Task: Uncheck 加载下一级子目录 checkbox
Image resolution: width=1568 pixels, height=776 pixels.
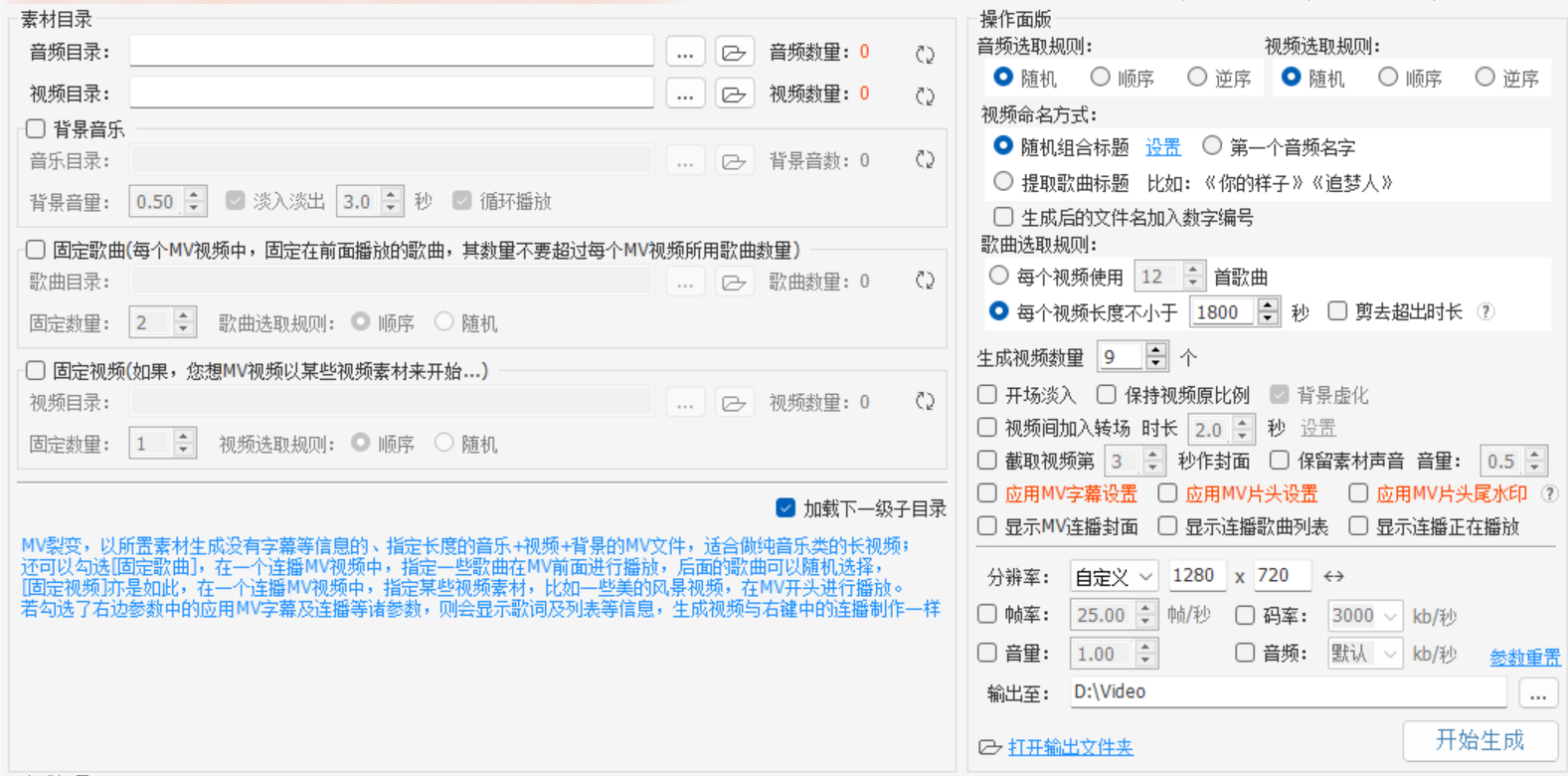Action: point(785,508)
